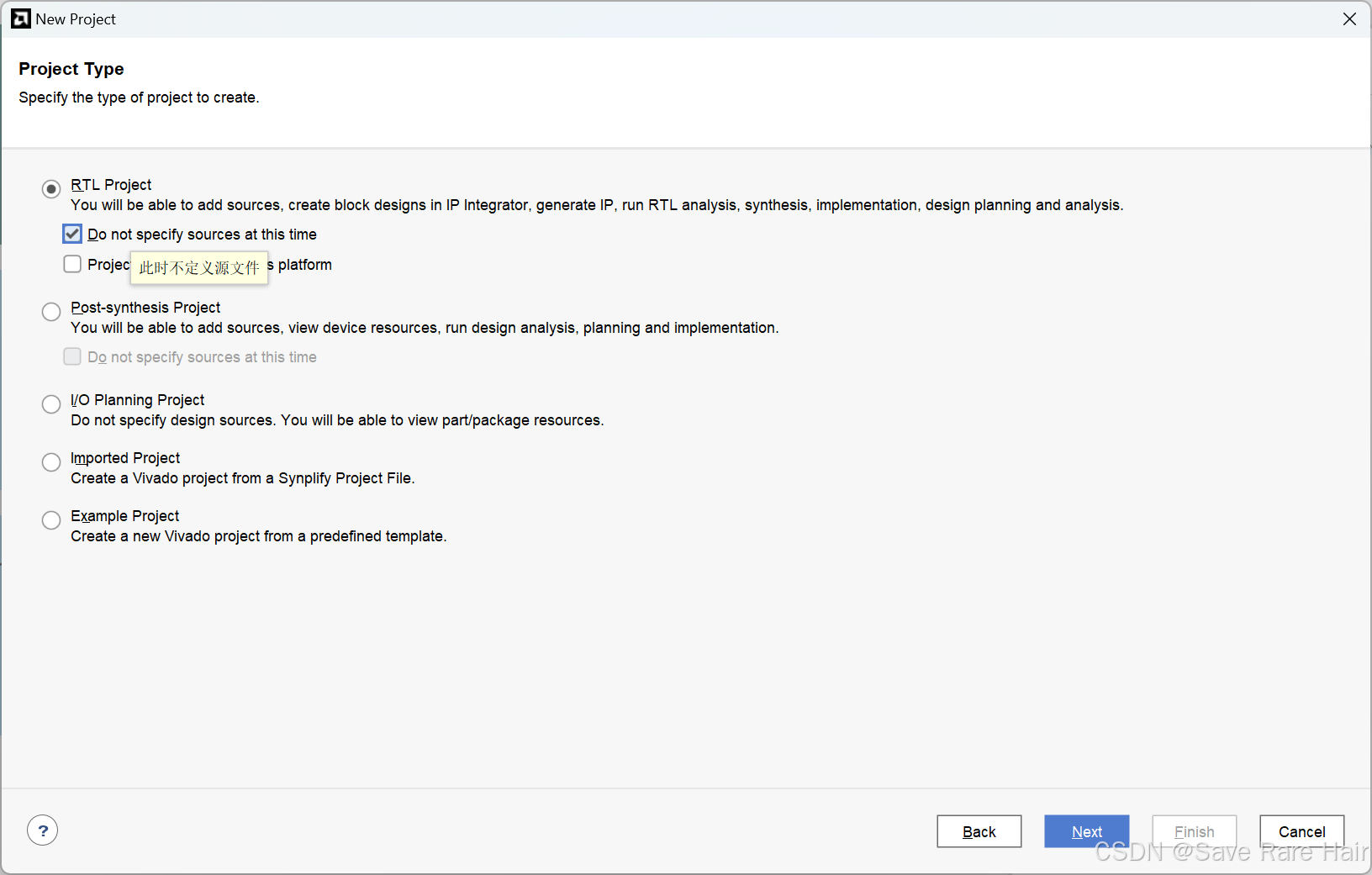Image resolution: width=1372 pixels, height=875 pixels.
Task: Click the 'Project Type' heading text
Action: click(x=71, y=69)
